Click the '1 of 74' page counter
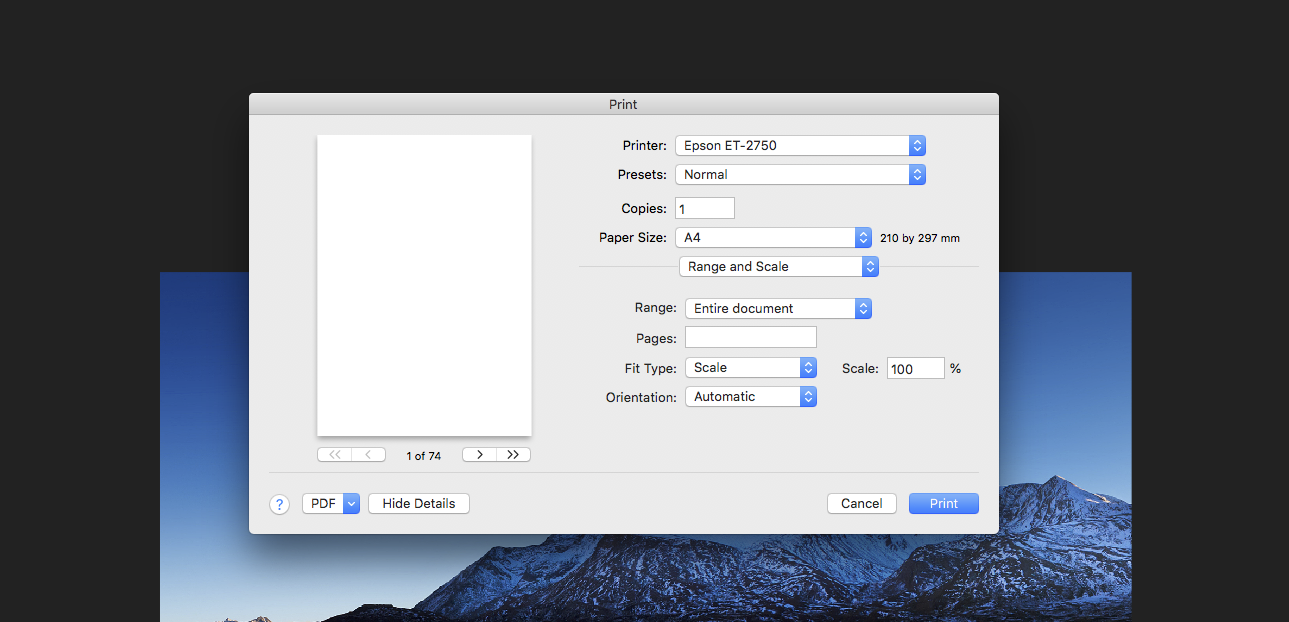Viewport: 1289px width, 622px height. (x=424, y=456)
